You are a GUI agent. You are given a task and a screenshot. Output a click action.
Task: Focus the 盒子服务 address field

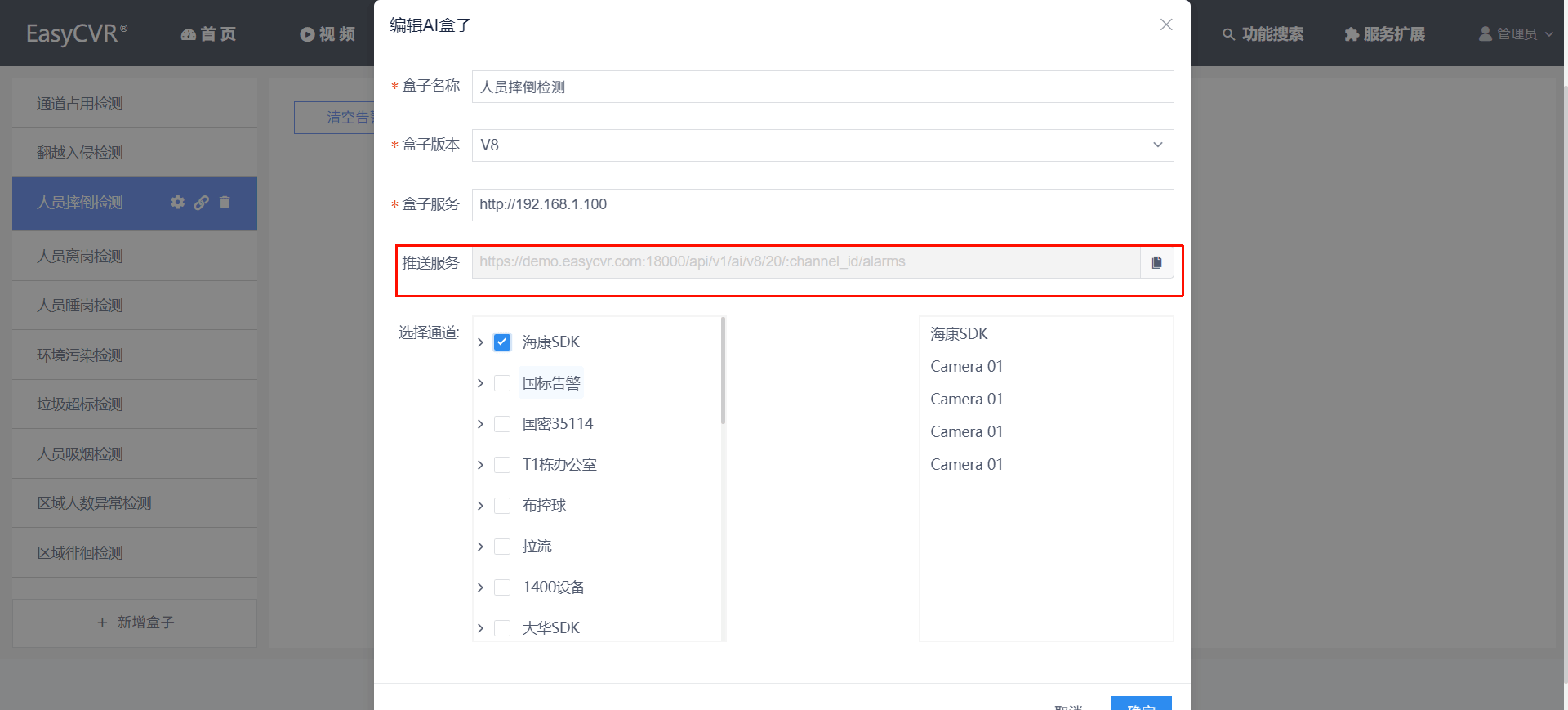pos(822,205)
